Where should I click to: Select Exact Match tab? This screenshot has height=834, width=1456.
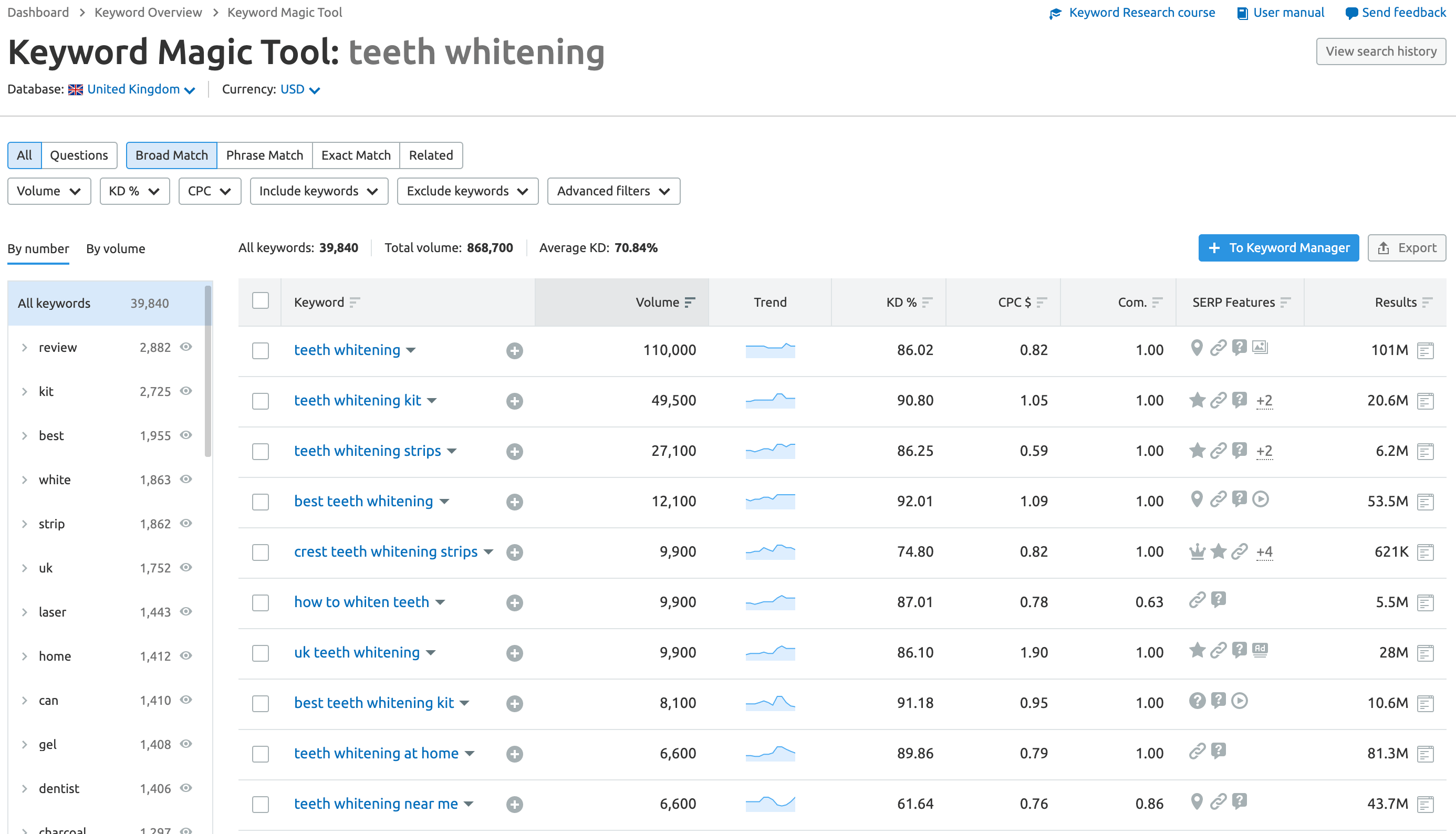pos(356,155)
